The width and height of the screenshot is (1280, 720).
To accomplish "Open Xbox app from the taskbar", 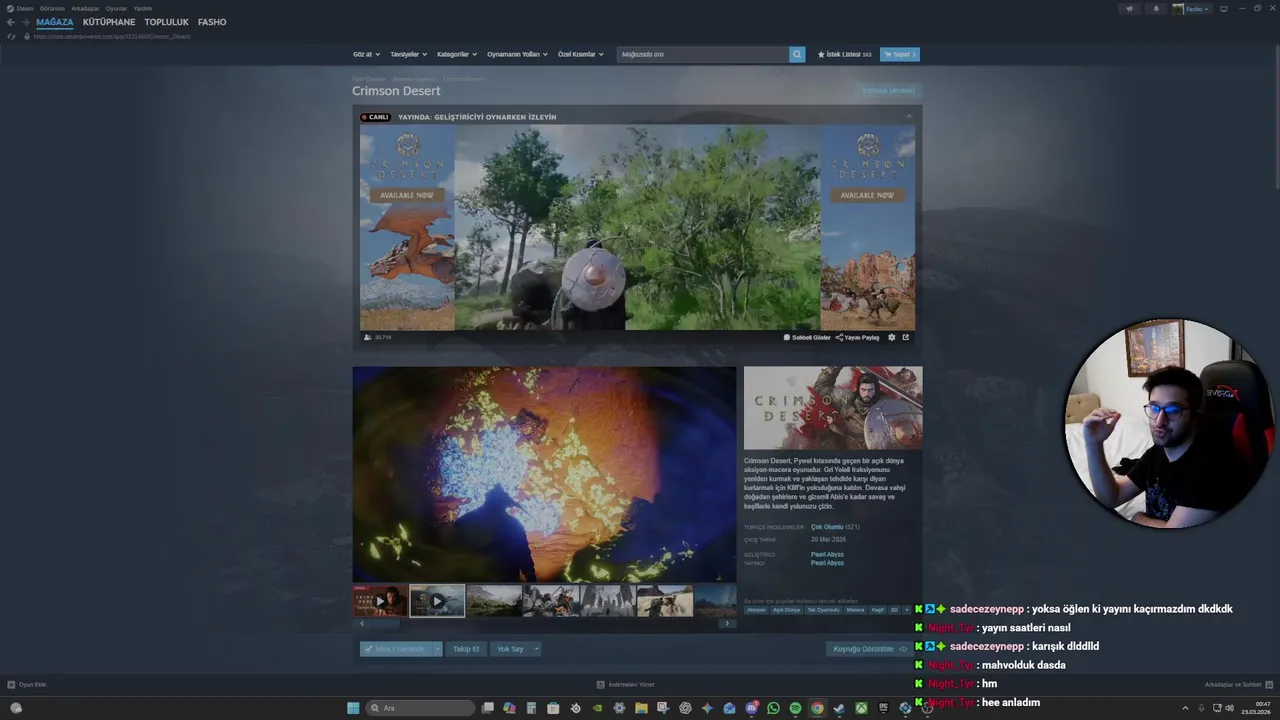I will [x=861, y=708].
